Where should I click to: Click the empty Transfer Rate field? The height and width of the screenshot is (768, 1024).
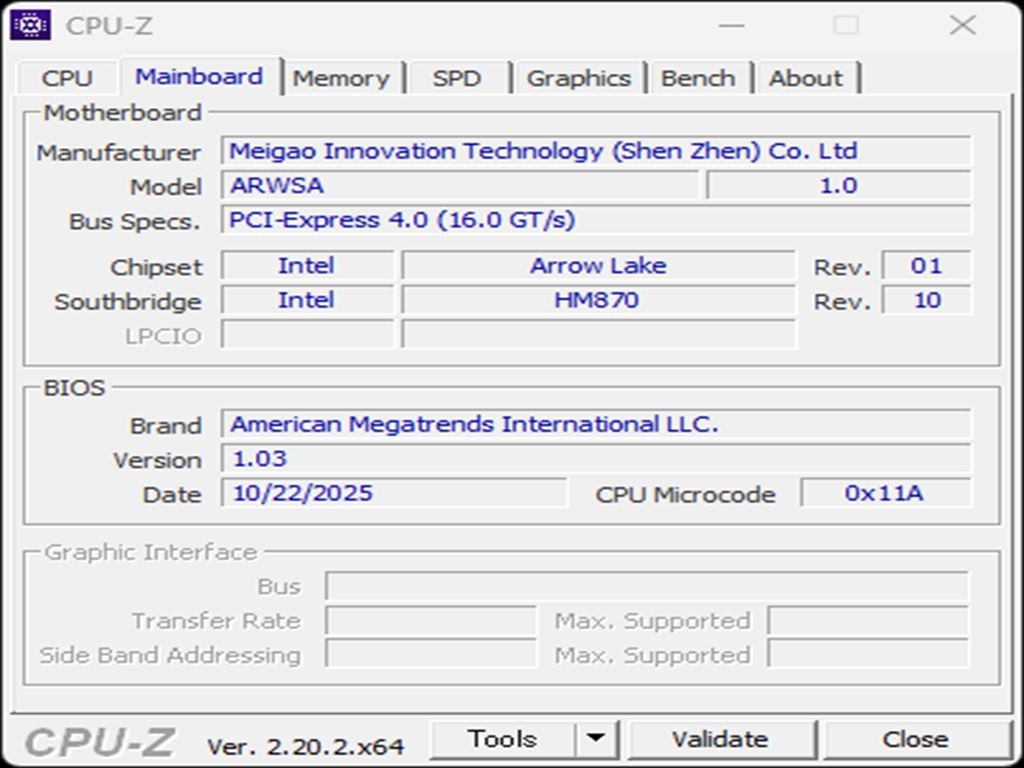(x=431, y=620)
